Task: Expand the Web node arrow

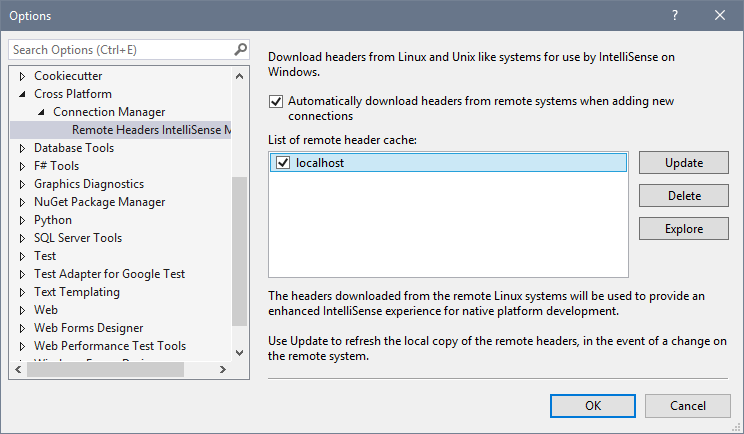Action: point(22,310)
